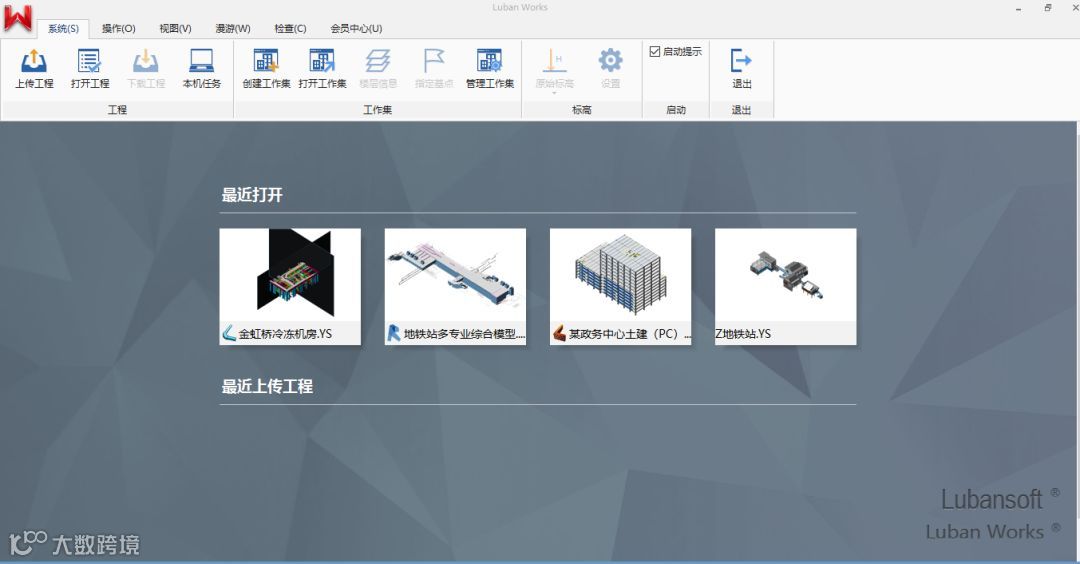Click the 楼层信息 floor info icon
The image size is (1080, 564).
pos(377,61)
